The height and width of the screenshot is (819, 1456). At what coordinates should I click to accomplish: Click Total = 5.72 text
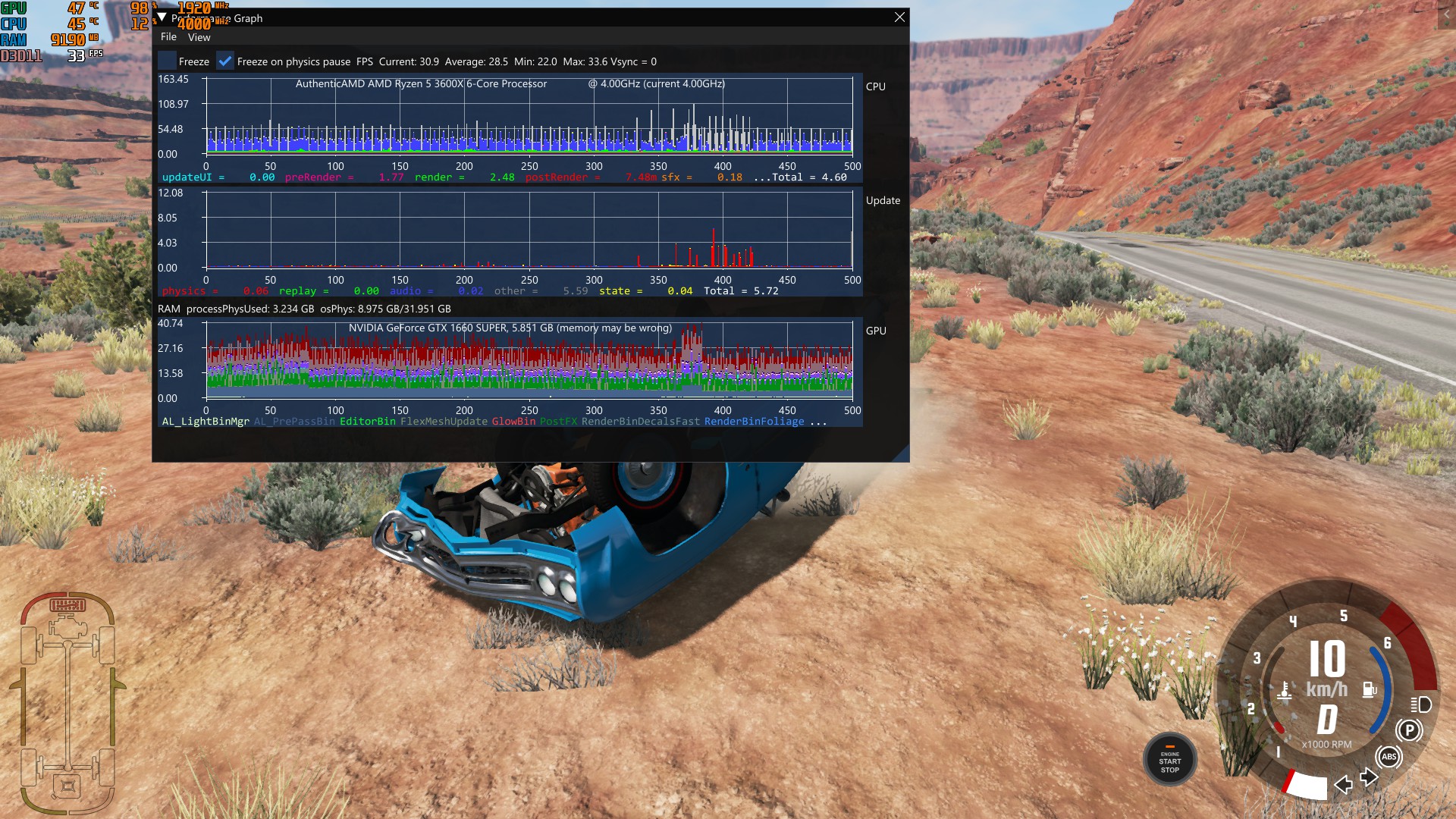click(x=741, y=291)
